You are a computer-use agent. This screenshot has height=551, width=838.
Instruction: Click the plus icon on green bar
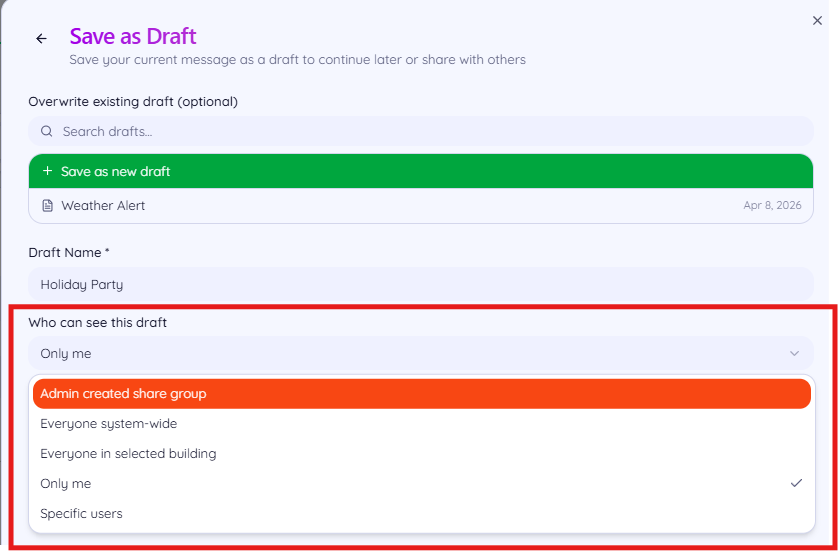click(x=48, y=171)
